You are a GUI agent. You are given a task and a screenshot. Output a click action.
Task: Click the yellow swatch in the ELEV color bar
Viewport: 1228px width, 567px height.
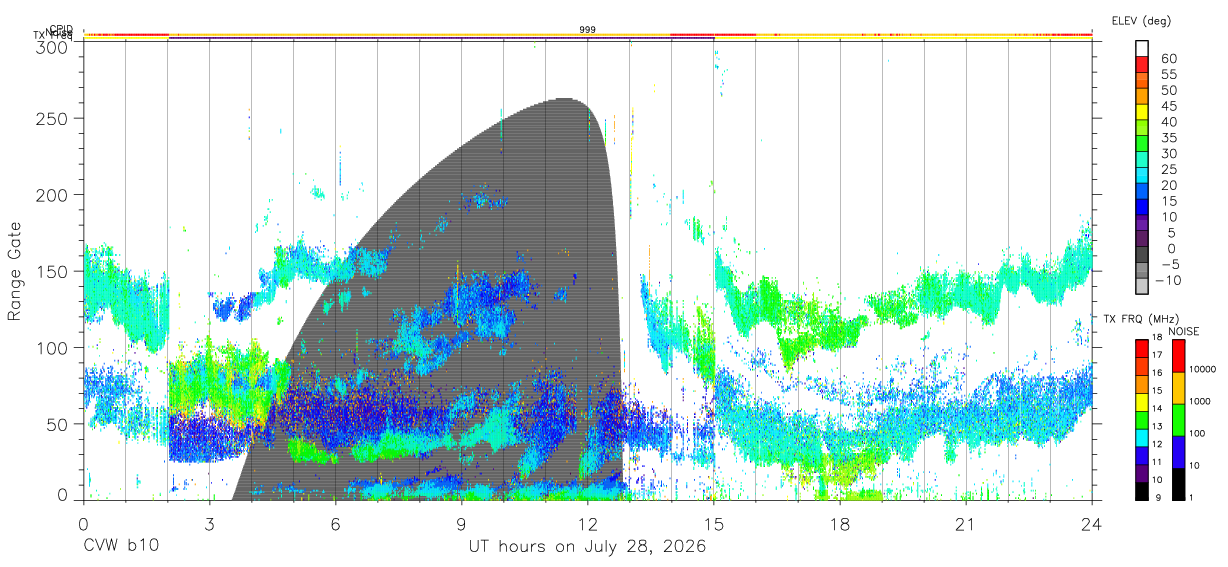tap(1143, 112)
